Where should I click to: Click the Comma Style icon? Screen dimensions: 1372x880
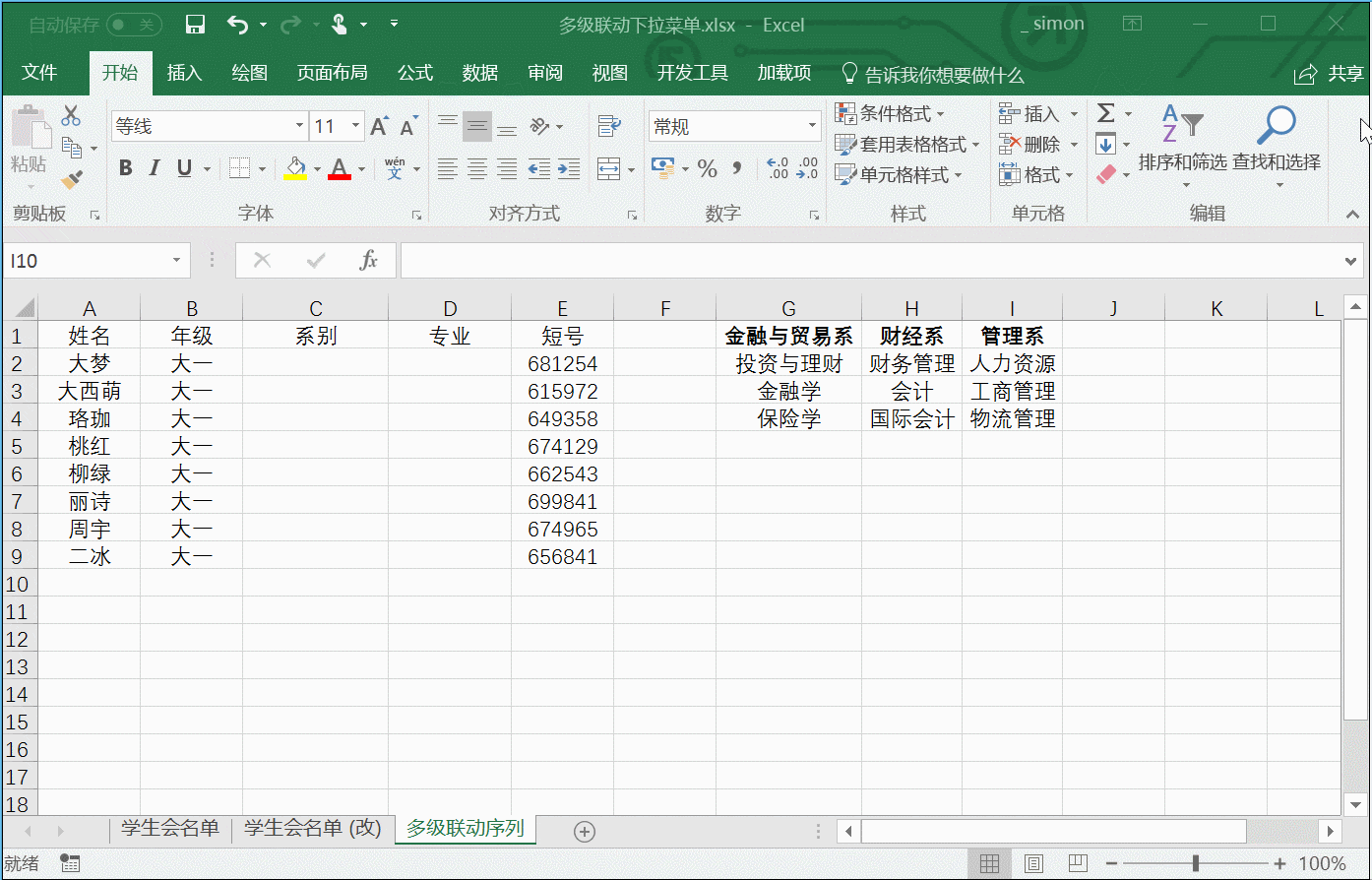(x=737, y=168)
